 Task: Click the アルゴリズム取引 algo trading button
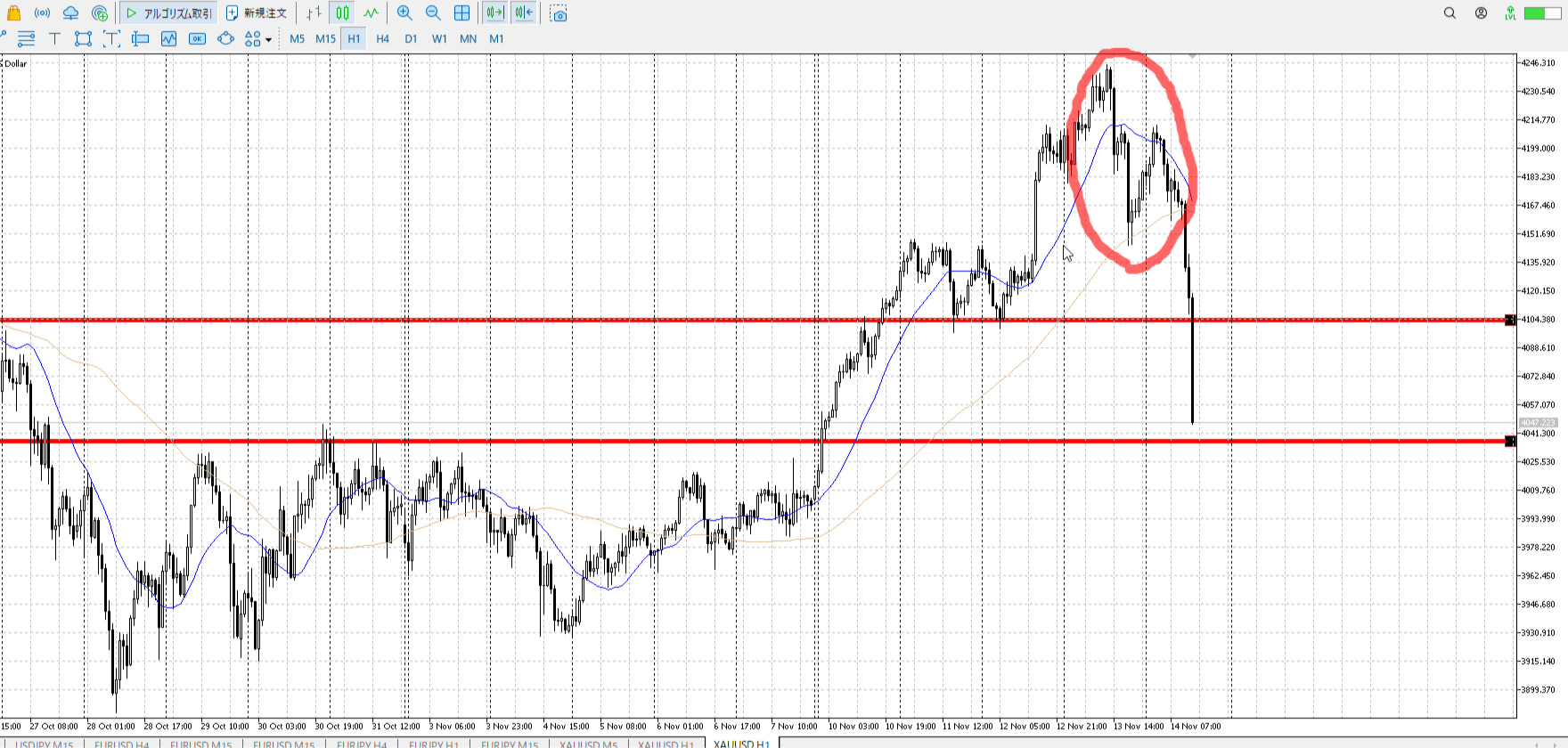tap(168, 13)
